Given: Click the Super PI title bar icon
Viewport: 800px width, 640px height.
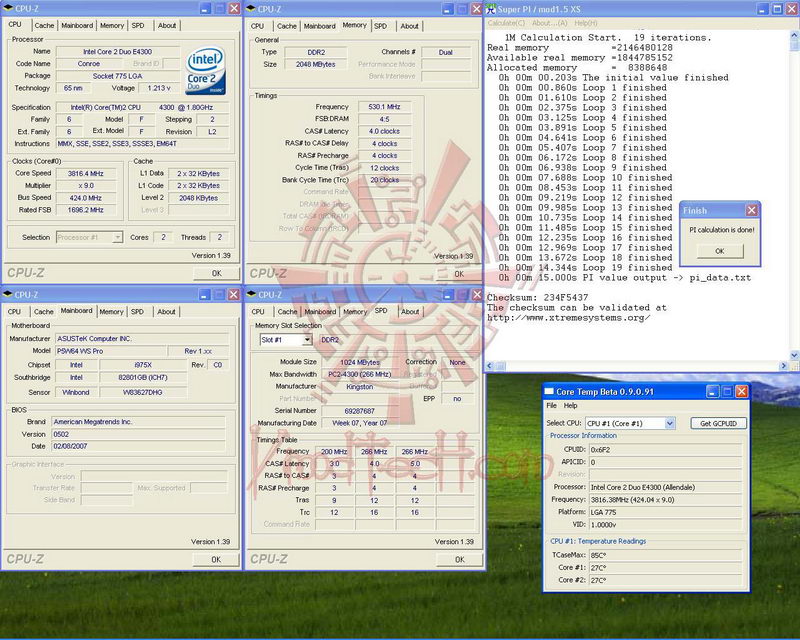Looking at the screenshot, I should click(491, 9).
